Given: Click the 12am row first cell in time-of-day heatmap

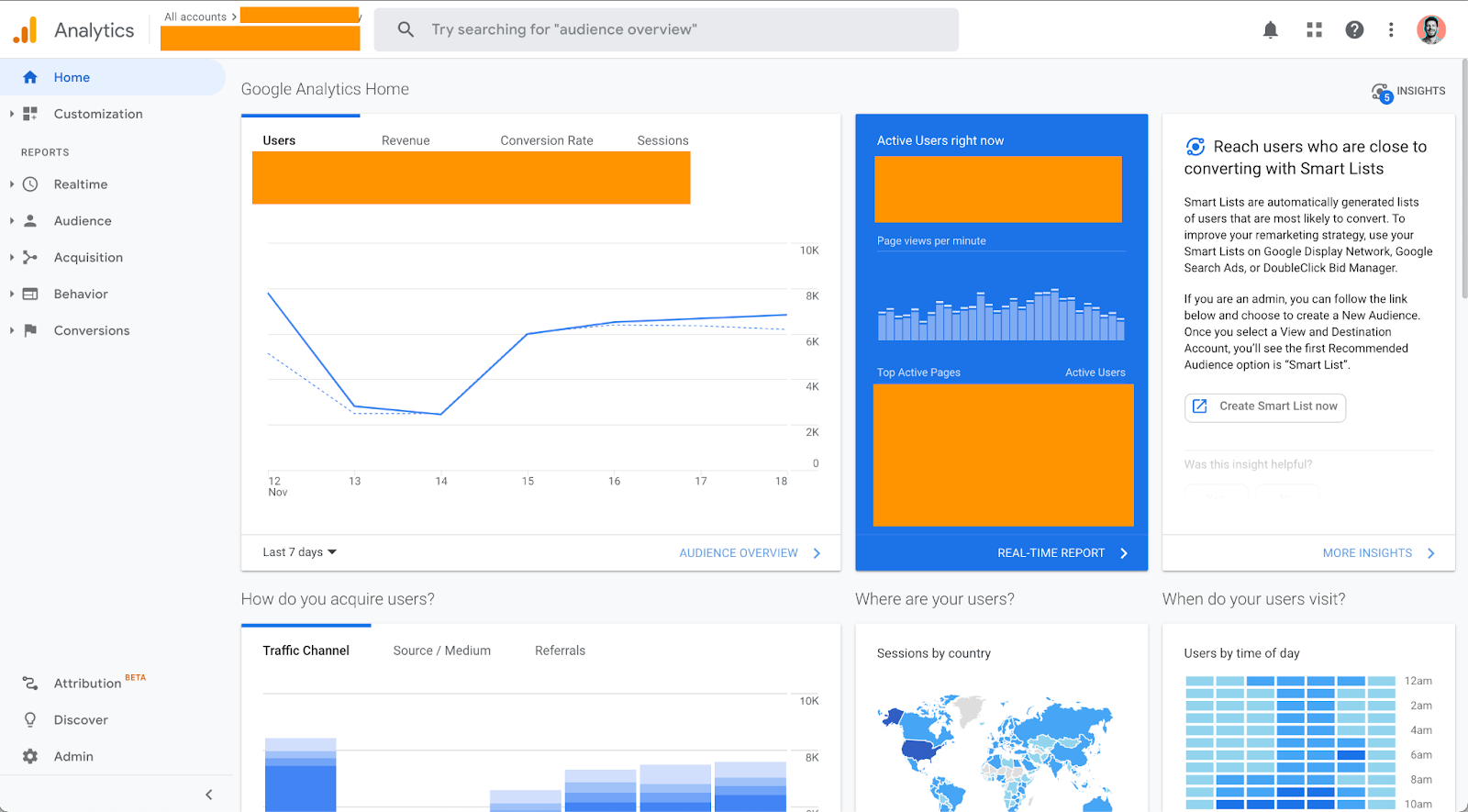Looking at the screenshot, I should [x=1199, y=681].
